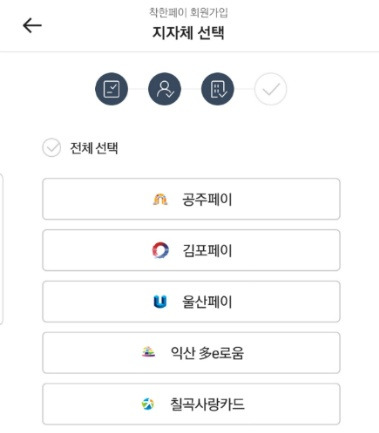Go back using the left arrow
The height and width of the screenshot is (433, 379).
pyautogui.click(x=32, y=25)
